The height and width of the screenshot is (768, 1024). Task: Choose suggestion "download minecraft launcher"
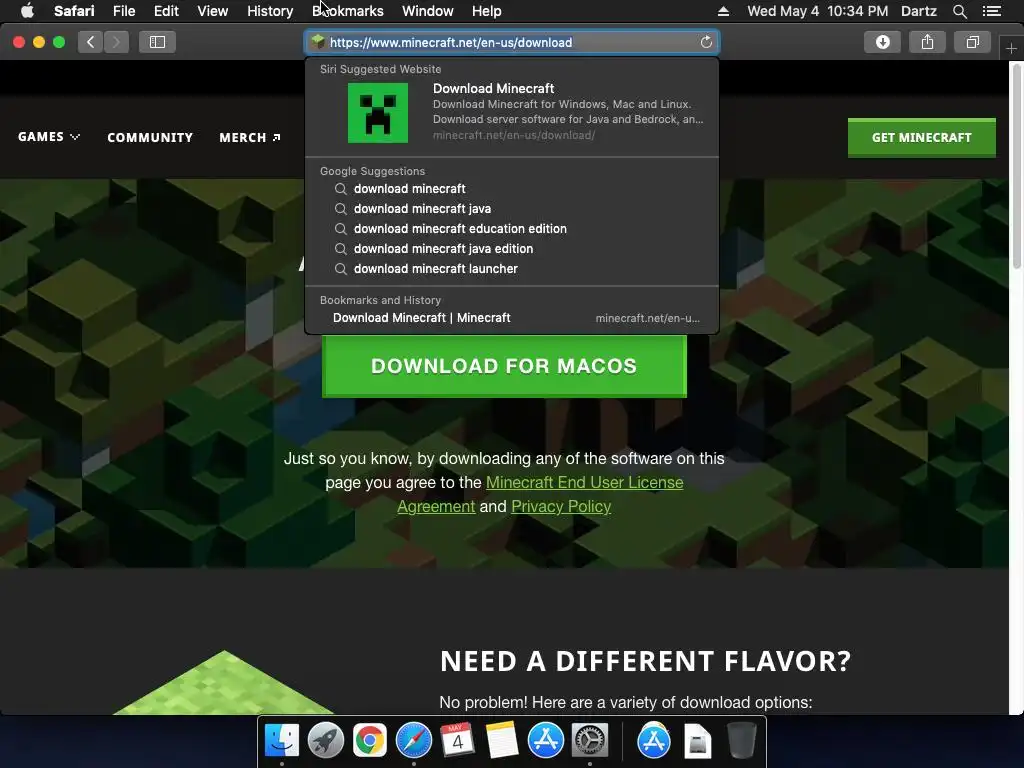tap(512, 268)
